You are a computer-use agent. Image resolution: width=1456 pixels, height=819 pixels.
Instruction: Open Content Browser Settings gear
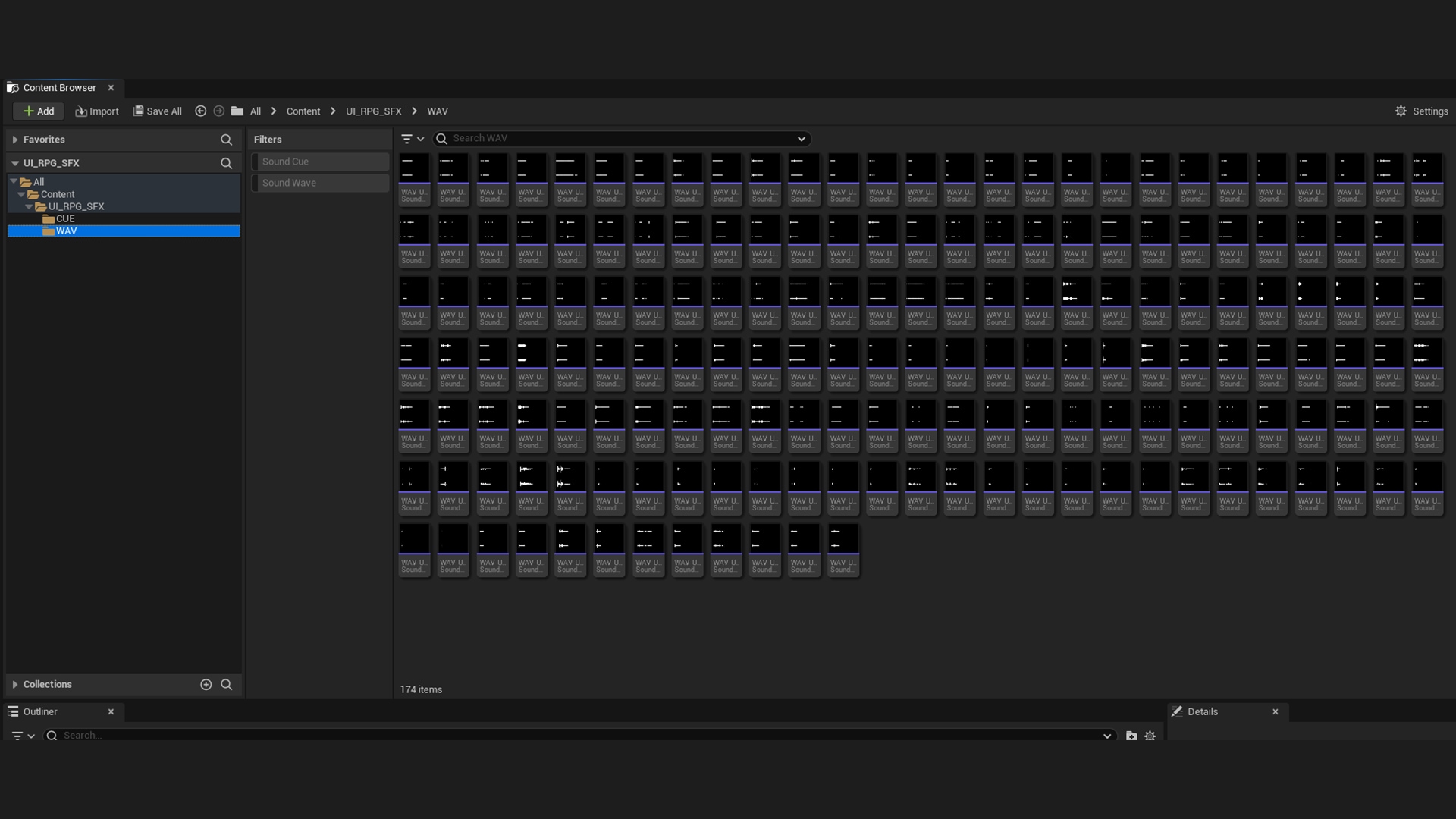1401,111
